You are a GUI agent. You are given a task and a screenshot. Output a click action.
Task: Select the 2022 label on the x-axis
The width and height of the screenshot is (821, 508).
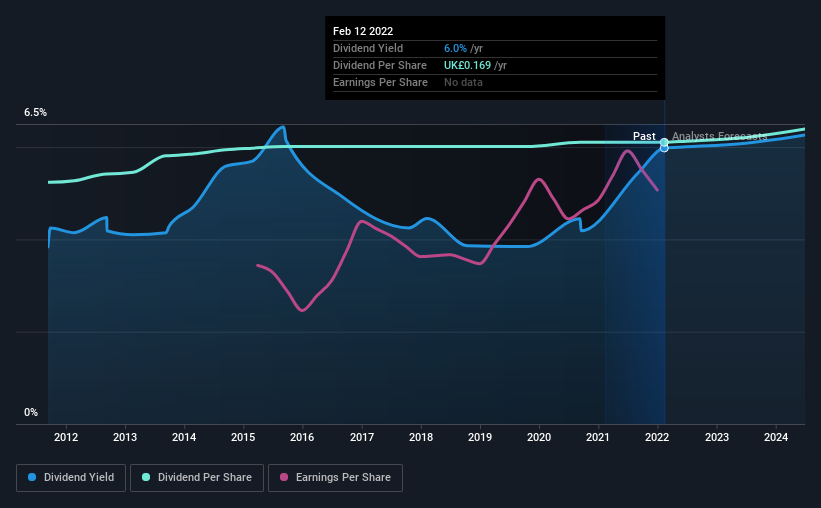(x=657, y=437)
